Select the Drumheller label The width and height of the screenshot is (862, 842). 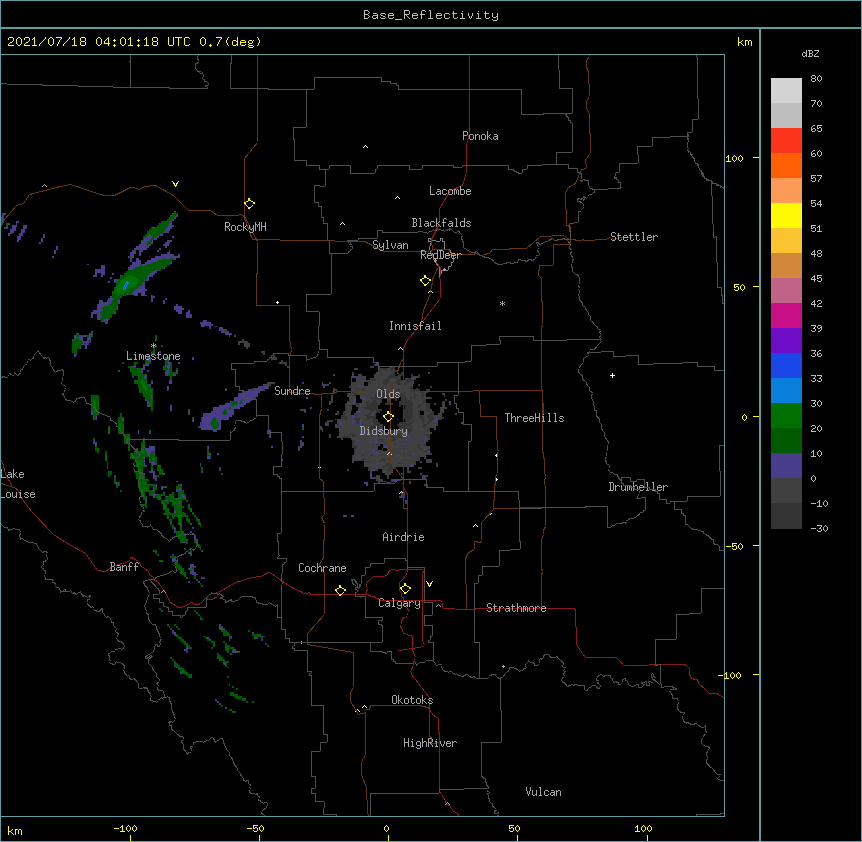click(638, 487)
